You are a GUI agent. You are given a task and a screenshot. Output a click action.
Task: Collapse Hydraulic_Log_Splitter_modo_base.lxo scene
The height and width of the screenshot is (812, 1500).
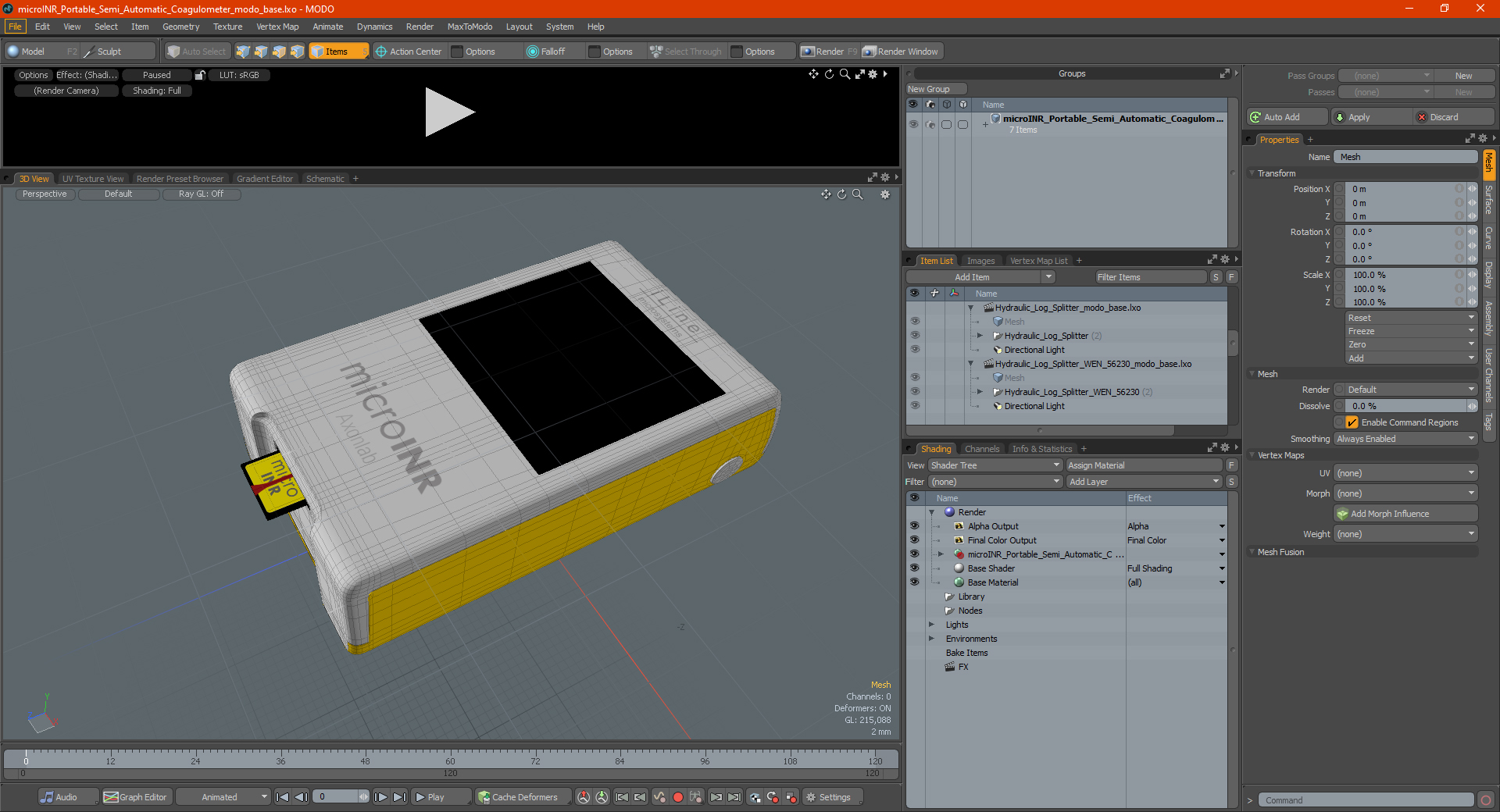[x=971, y=308]
